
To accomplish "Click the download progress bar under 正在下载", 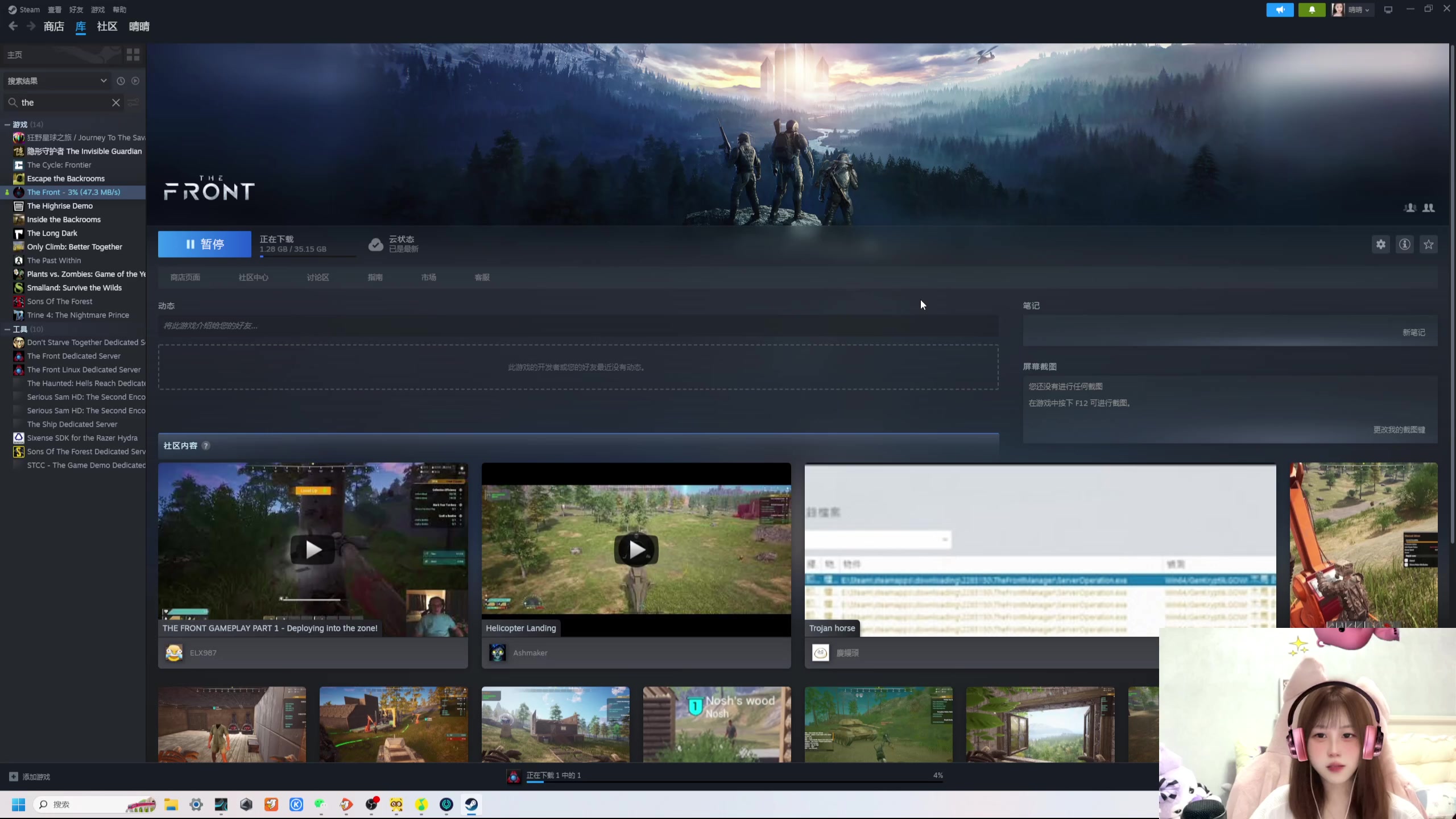I will [308, 257].
